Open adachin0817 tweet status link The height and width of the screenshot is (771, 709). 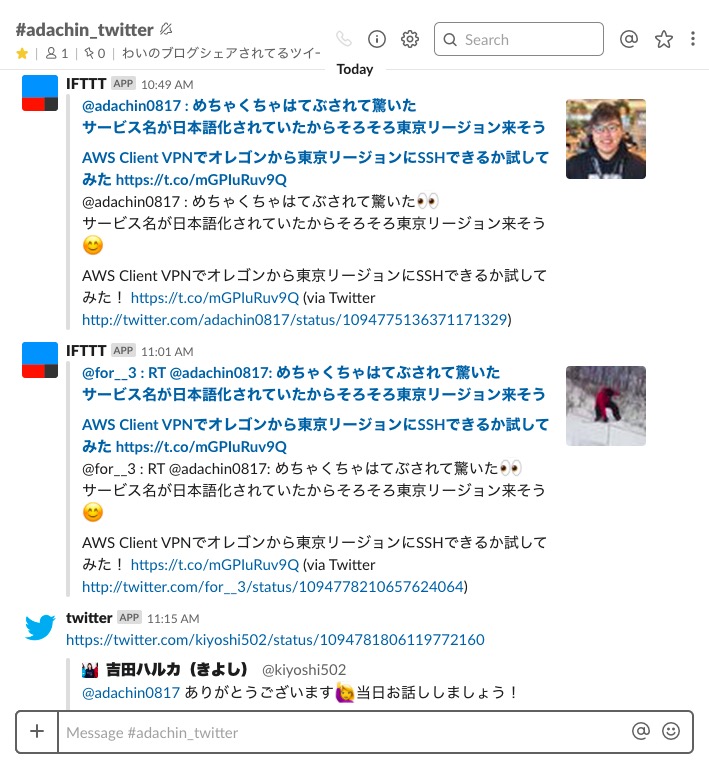point(295,320)
